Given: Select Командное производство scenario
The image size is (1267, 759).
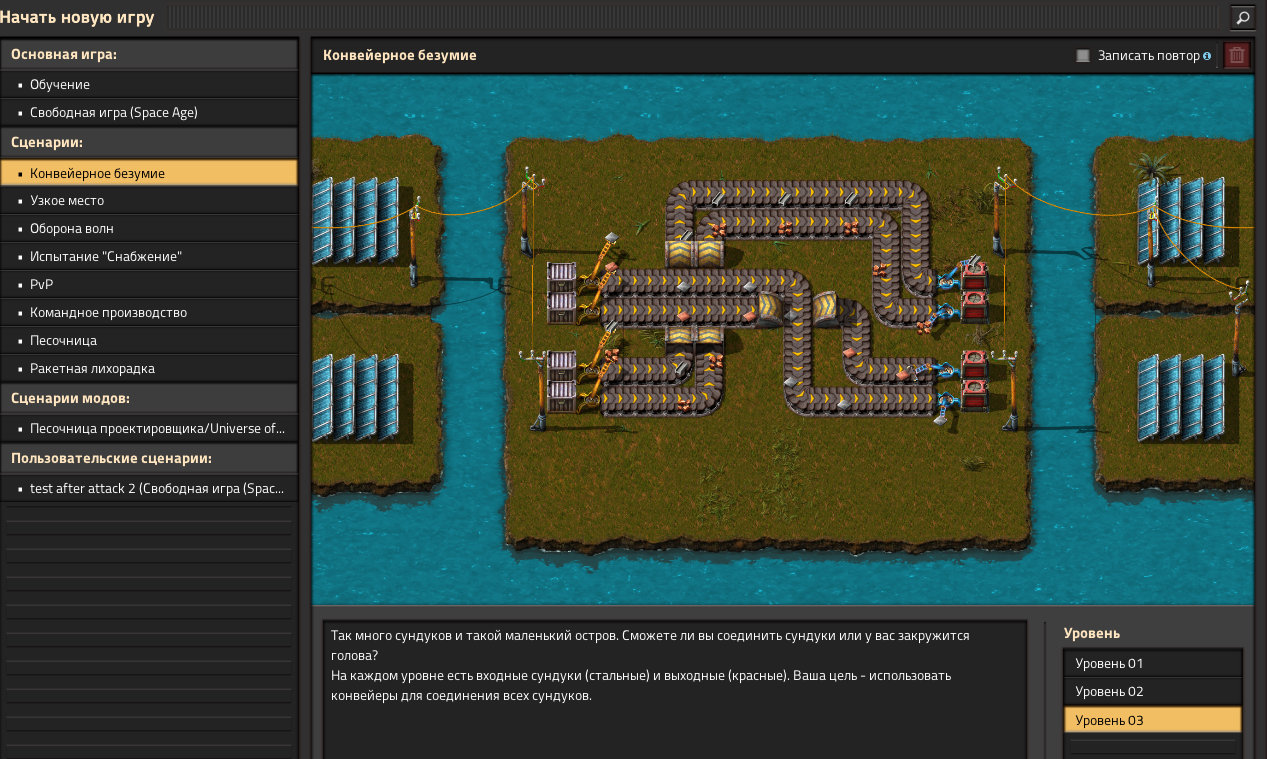Looking at the screenshot, I should pos(150,313).
